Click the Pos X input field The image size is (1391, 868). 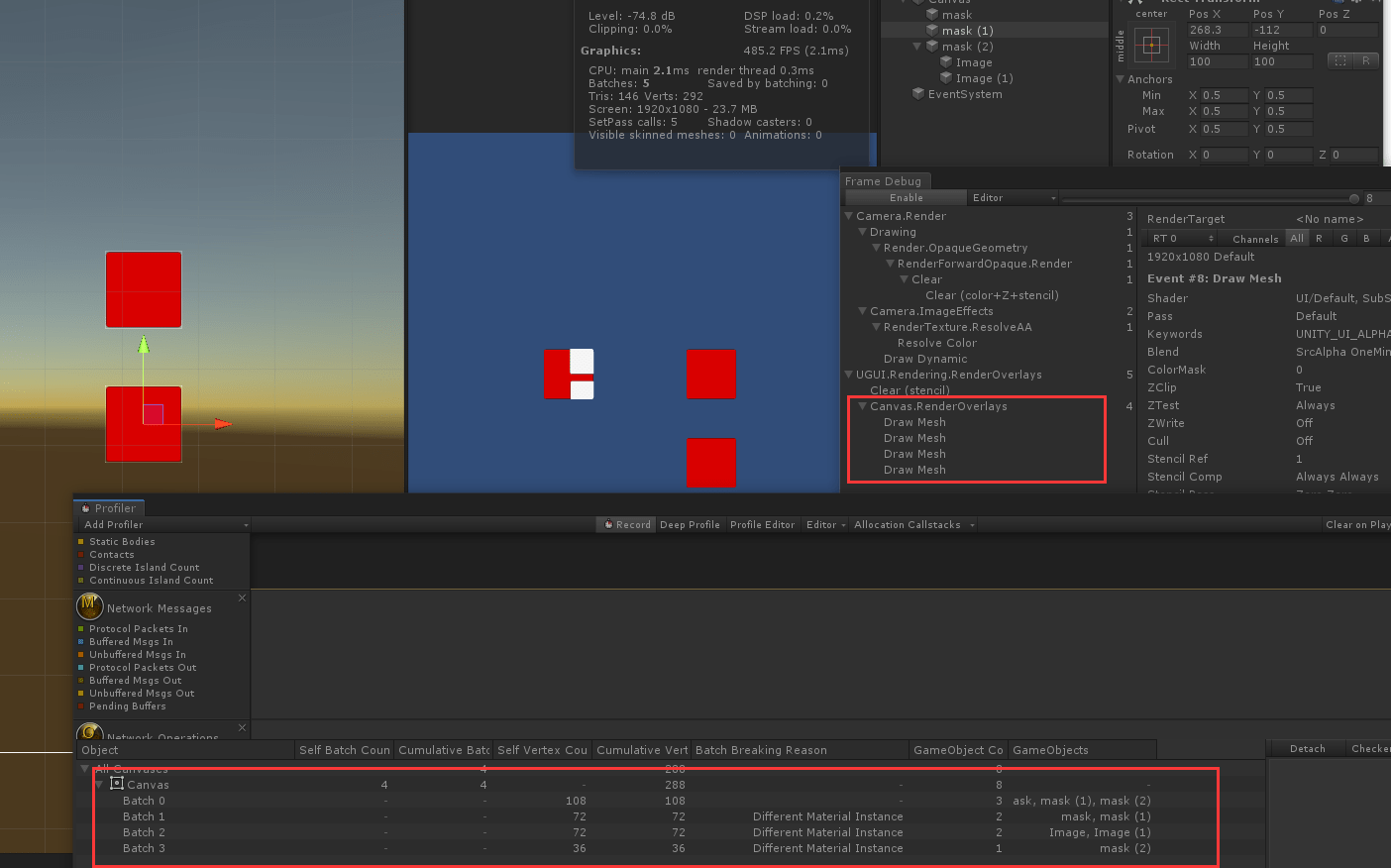(1218, 30)
